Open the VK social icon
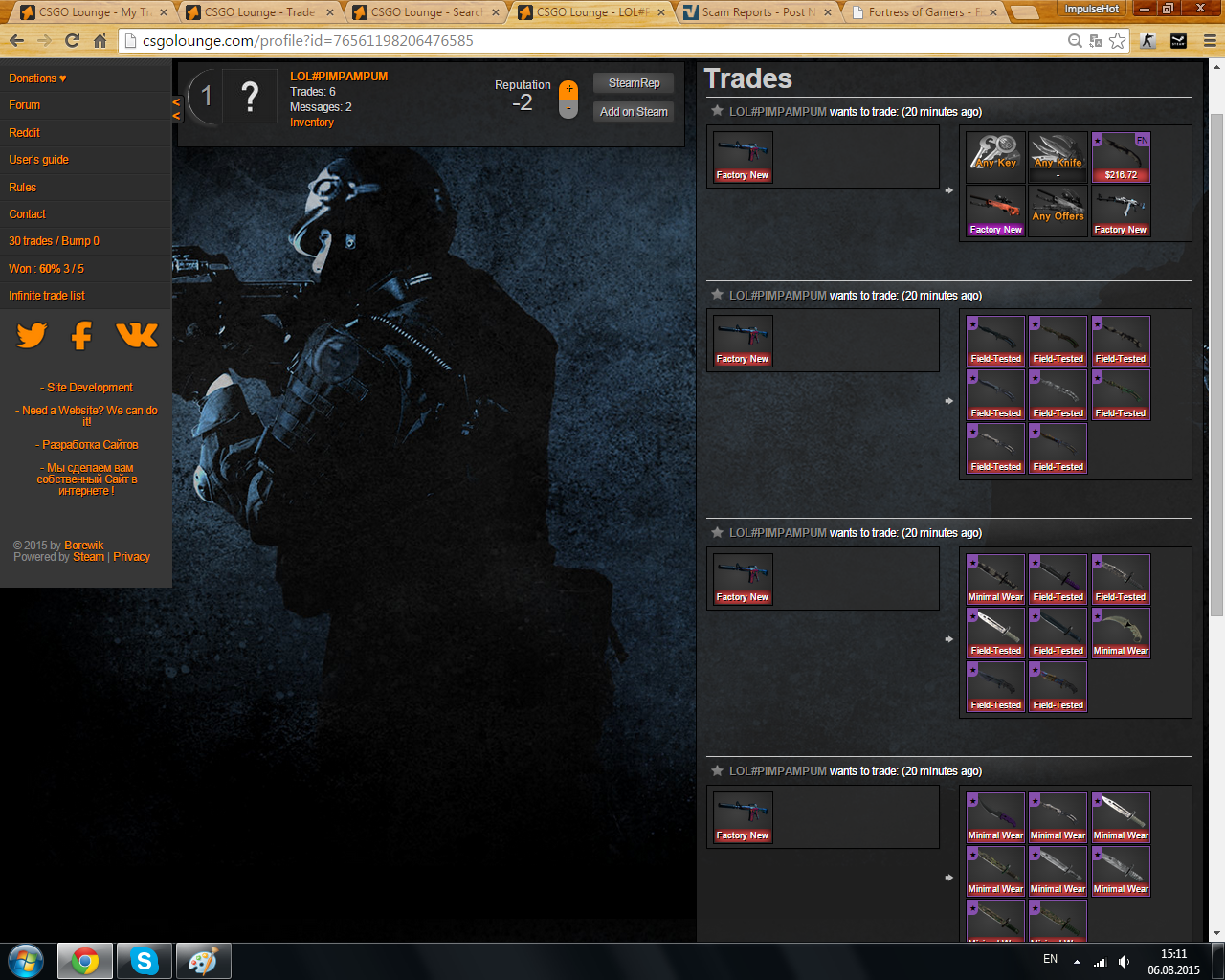 click(137, 335)
